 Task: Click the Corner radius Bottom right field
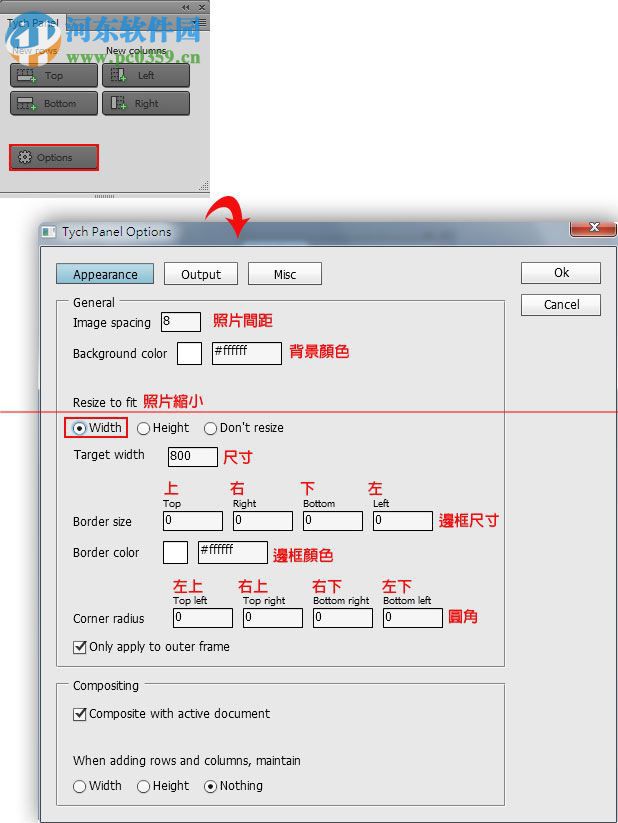coord(343,618)
